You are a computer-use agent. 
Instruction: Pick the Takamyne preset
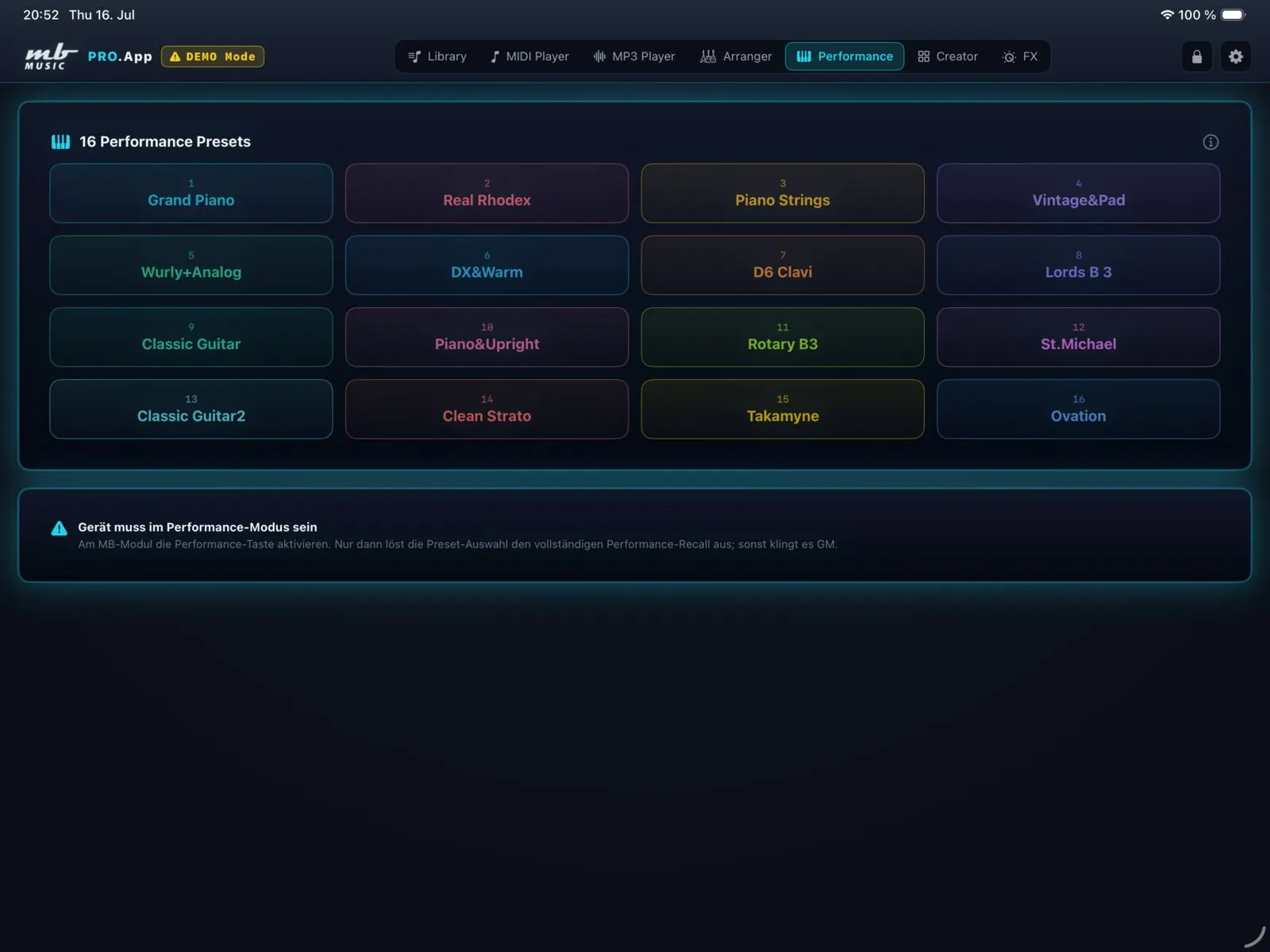click(783, 409)
